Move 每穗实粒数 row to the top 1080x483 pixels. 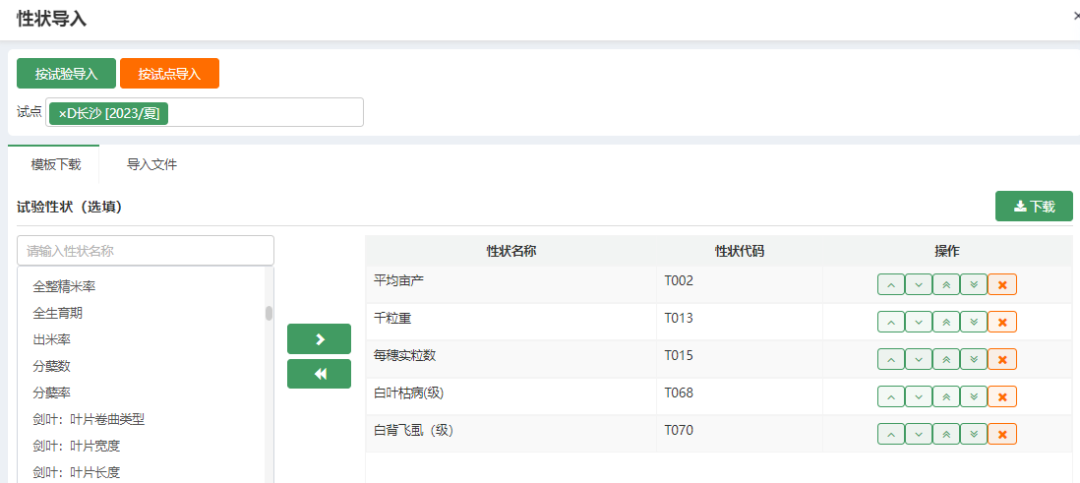[x=946, y=359]
